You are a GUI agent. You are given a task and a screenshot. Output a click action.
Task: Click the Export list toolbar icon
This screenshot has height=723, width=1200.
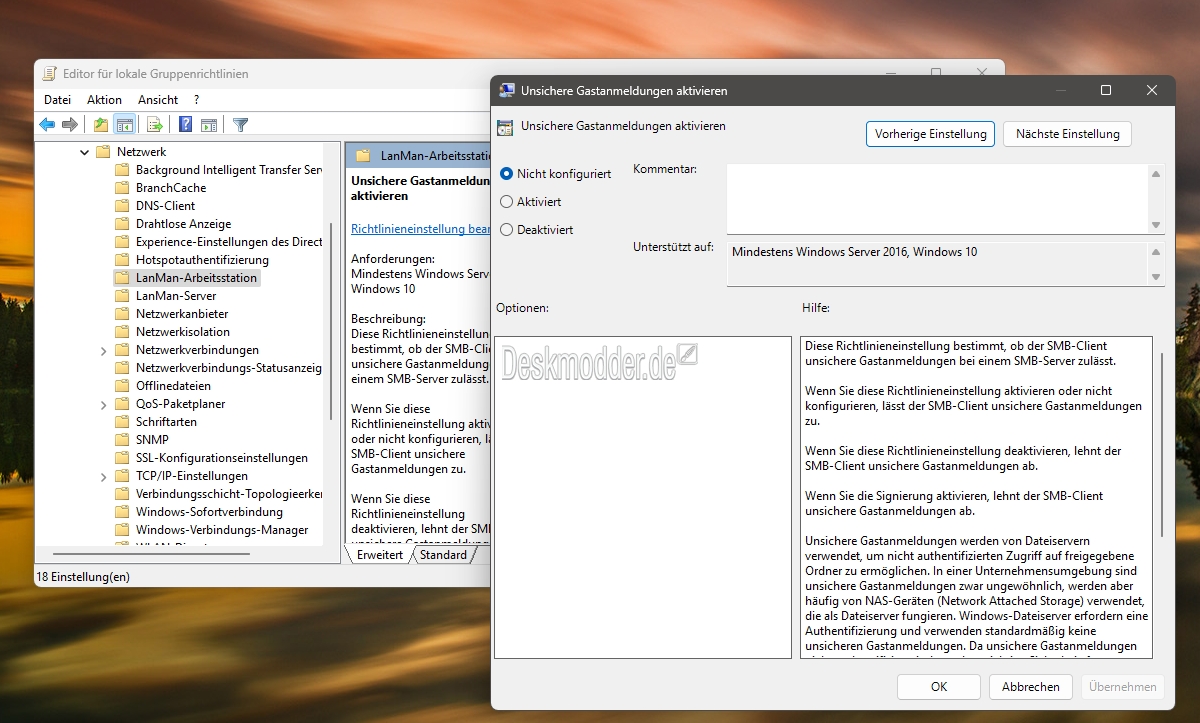(155, 125)
